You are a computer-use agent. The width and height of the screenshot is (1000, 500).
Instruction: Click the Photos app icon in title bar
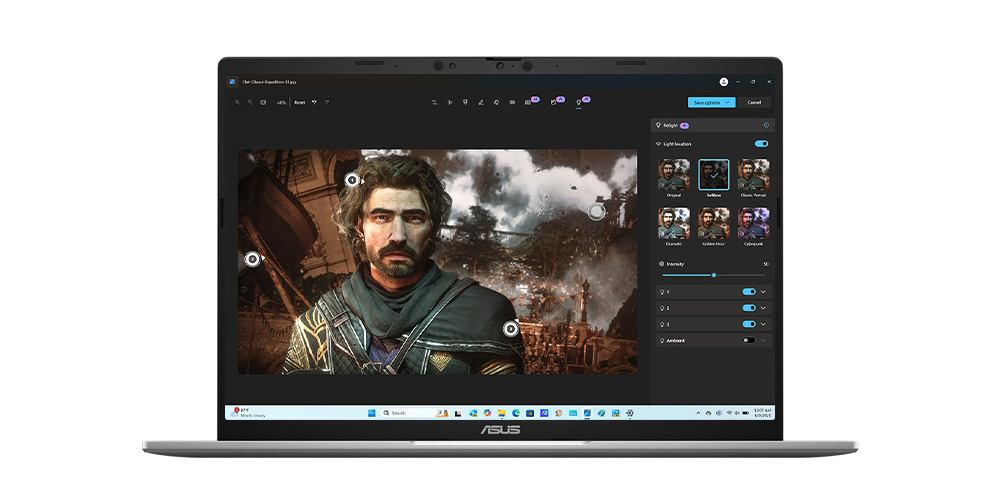(233, 82)
